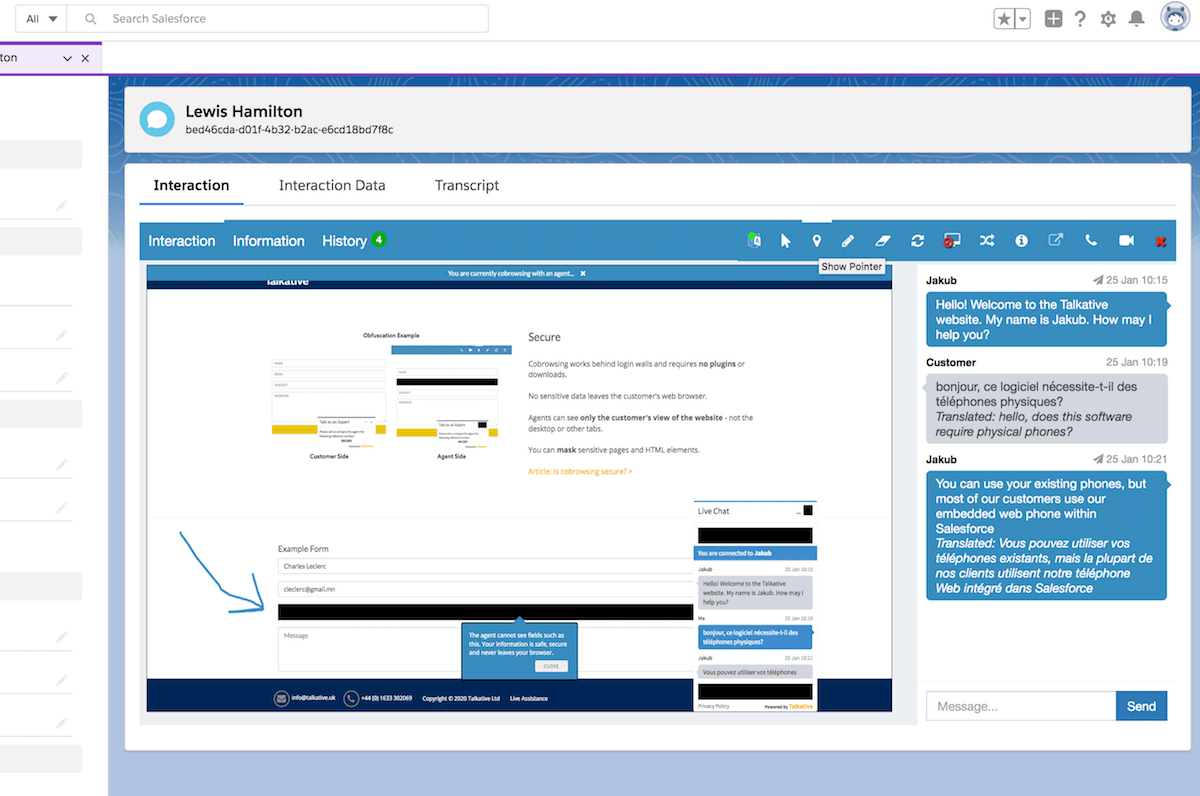Toggle the chat translation icon
This screenshot has width=1200, height=796.
tap(754, 240)
